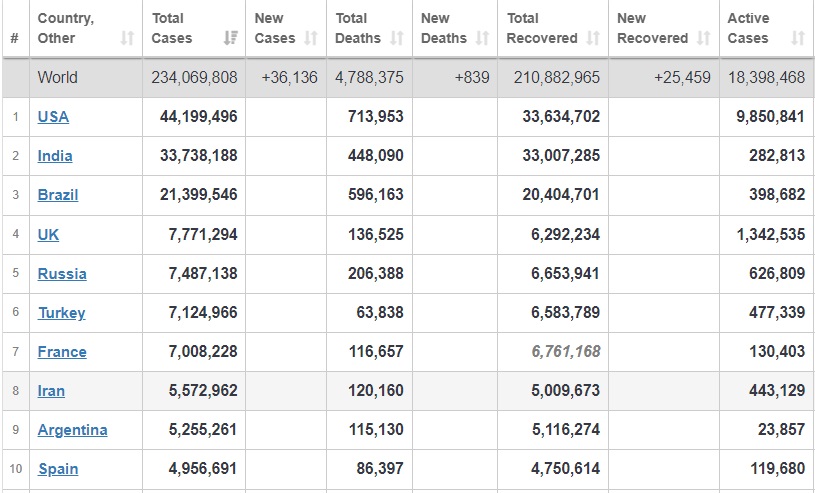Open the UK country link

(x=48, y=234)
